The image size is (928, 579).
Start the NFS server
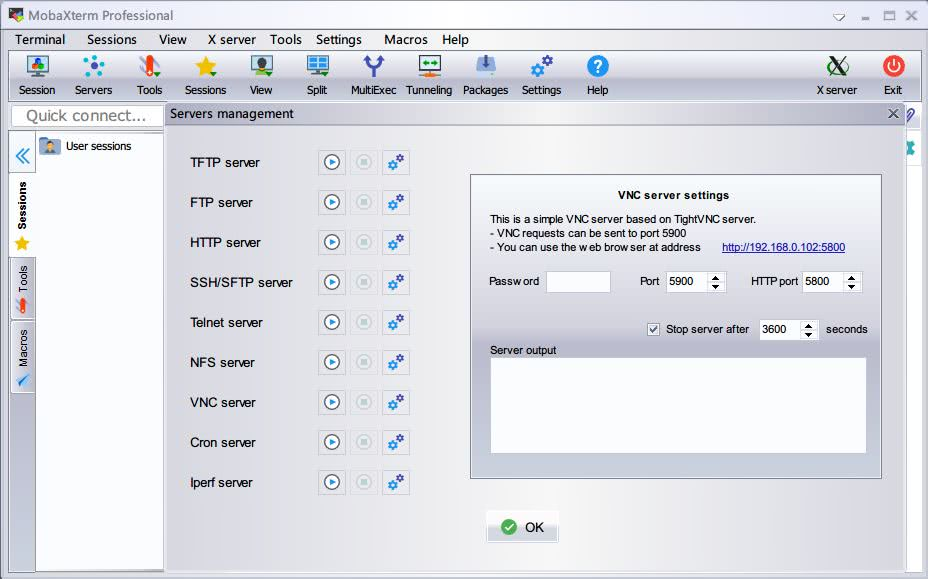[x=332, y=362]
